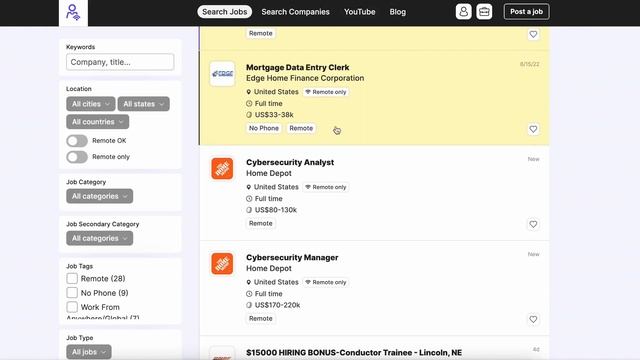The height and width of the screenshot is (360, 640).
Task: Click Remote tag on Mortgage Data Entry listing
Action: click(301, 128)
